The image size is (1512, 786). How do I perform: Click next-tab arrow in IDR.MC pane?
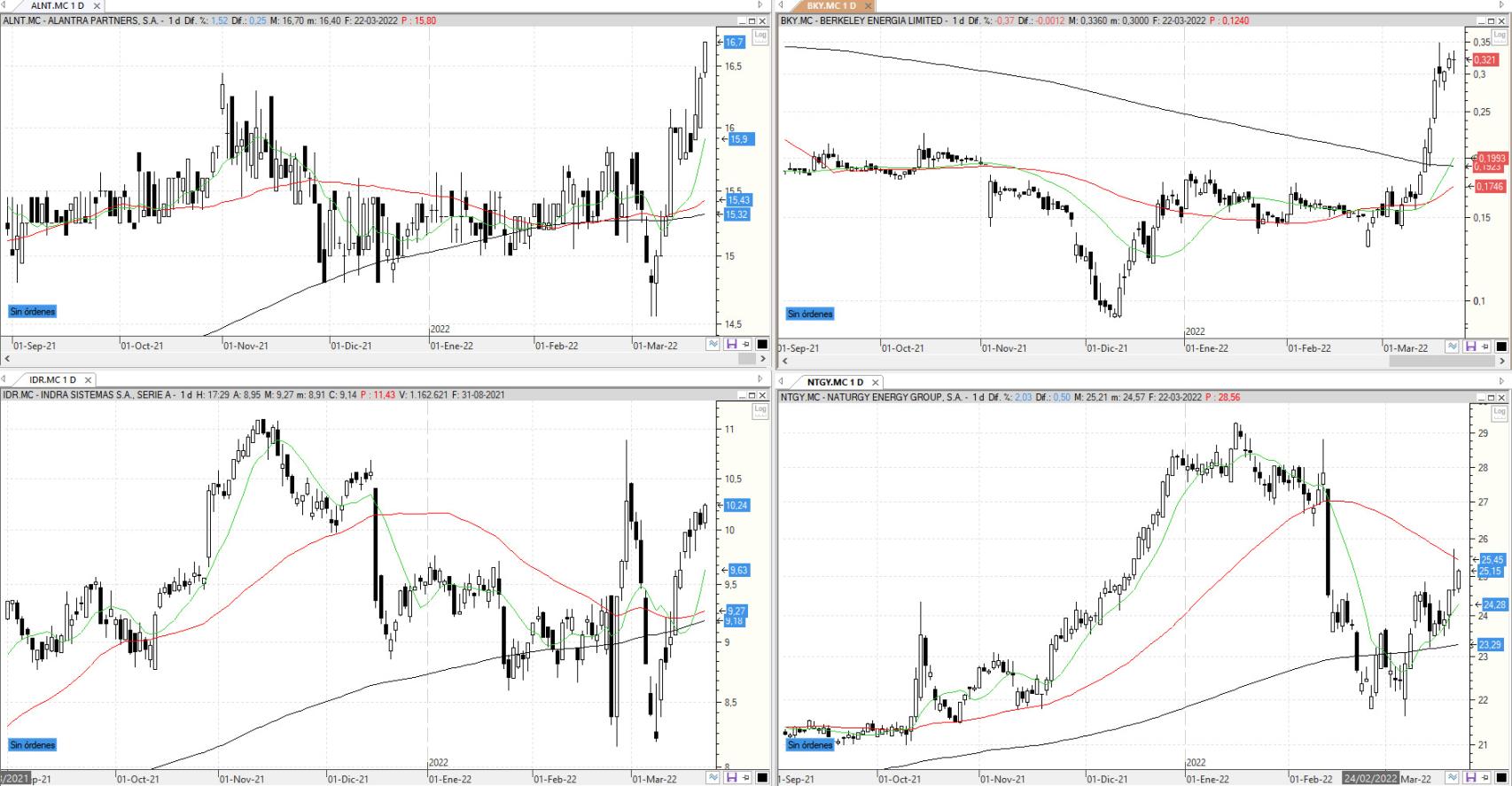coord(760,378)
